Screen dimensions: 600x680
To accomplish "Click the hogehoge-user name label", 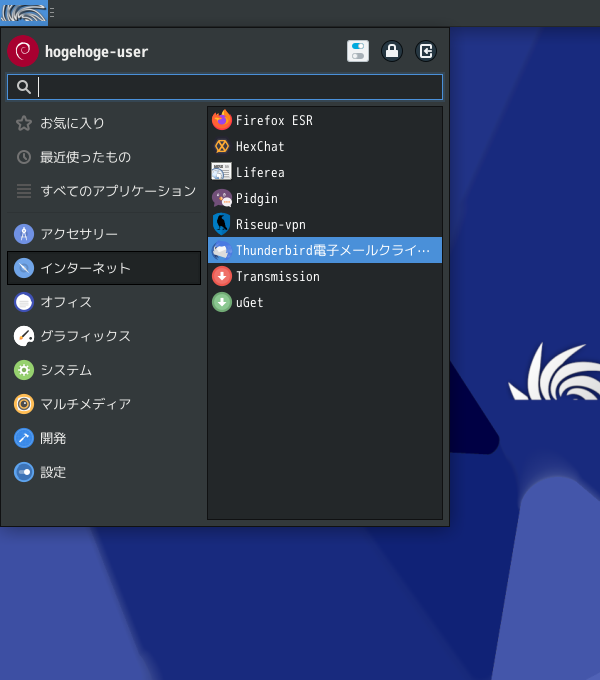I will [x=96, y=52].
